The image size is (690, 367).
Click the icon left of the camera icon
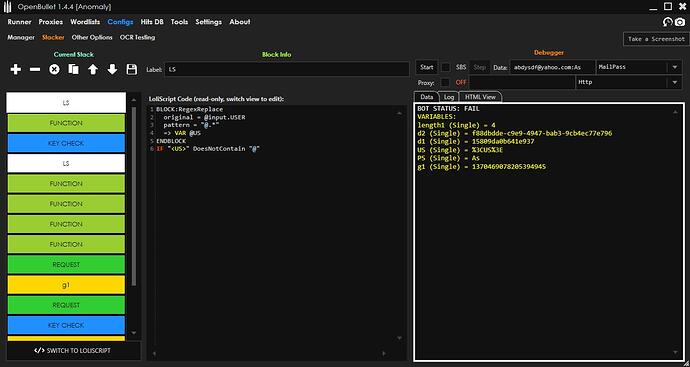tap(668, 22)
